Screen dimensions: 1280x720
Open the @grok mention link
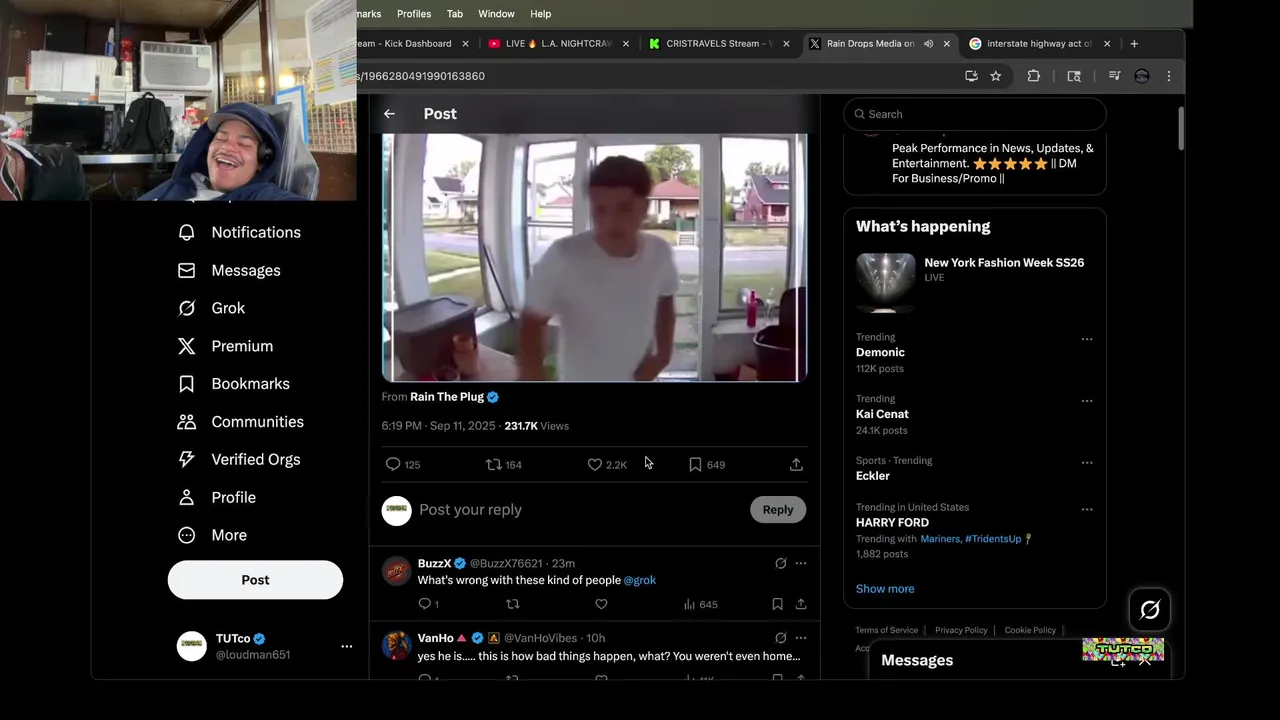click(x=640, y=580)
